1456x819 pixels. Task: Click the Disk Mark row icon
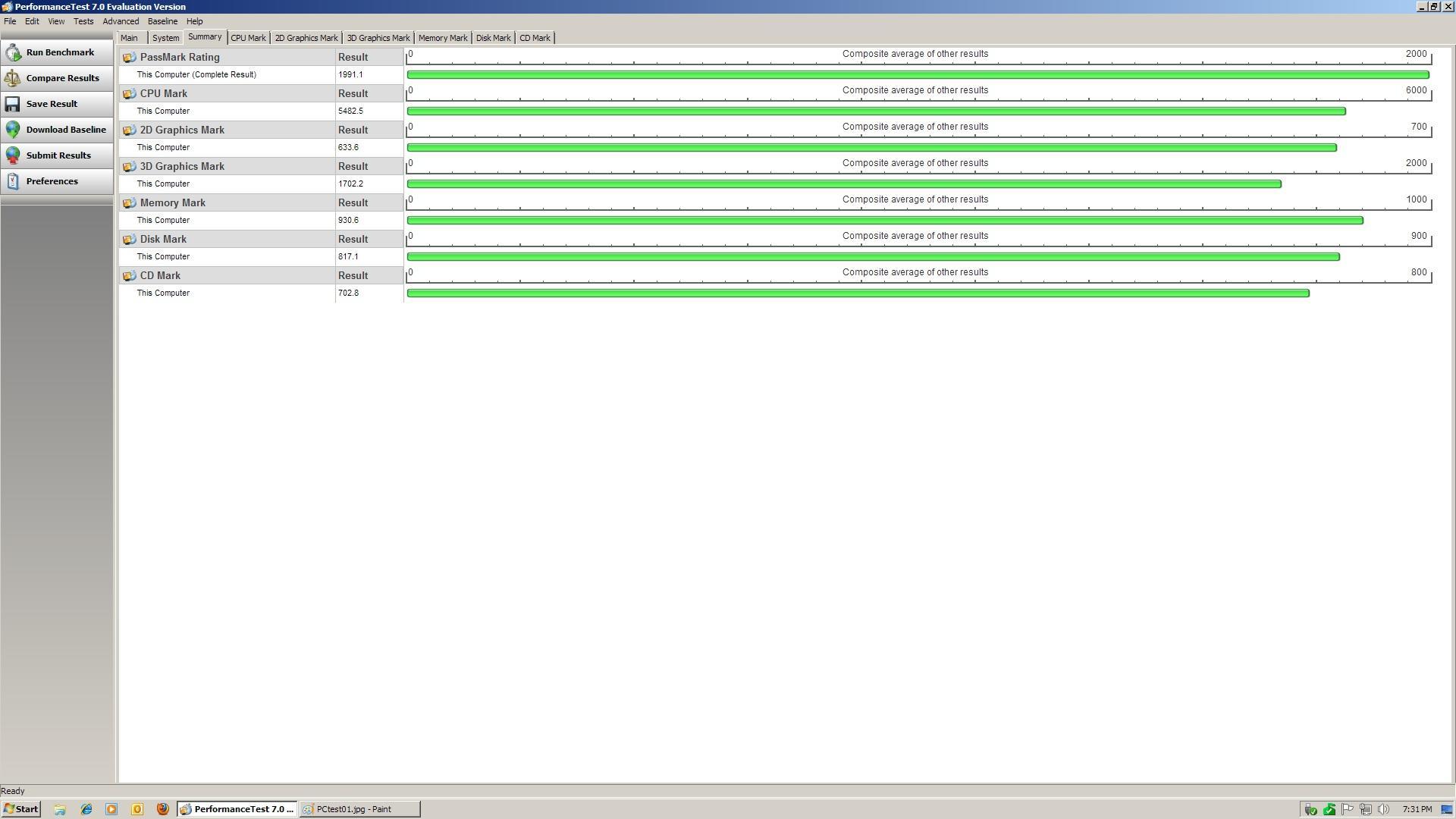pyautogui.click(x=130, y=240)
